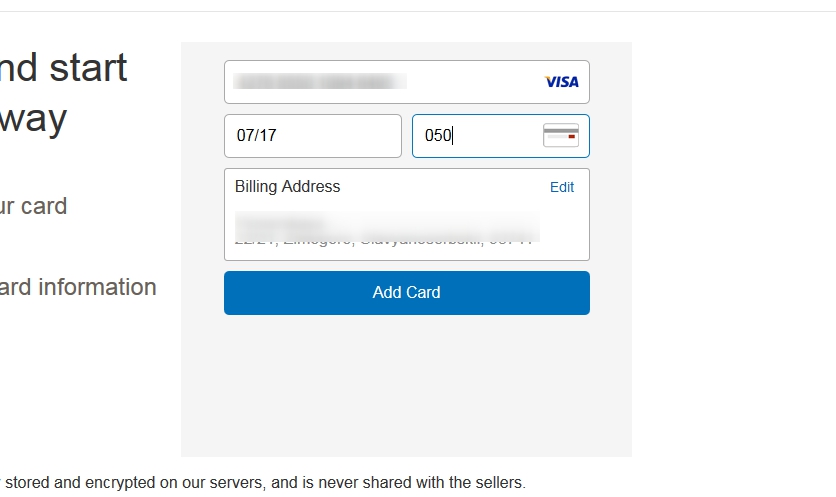Click the 'ard information' step text
836x497 pixels.
point(78,287)
